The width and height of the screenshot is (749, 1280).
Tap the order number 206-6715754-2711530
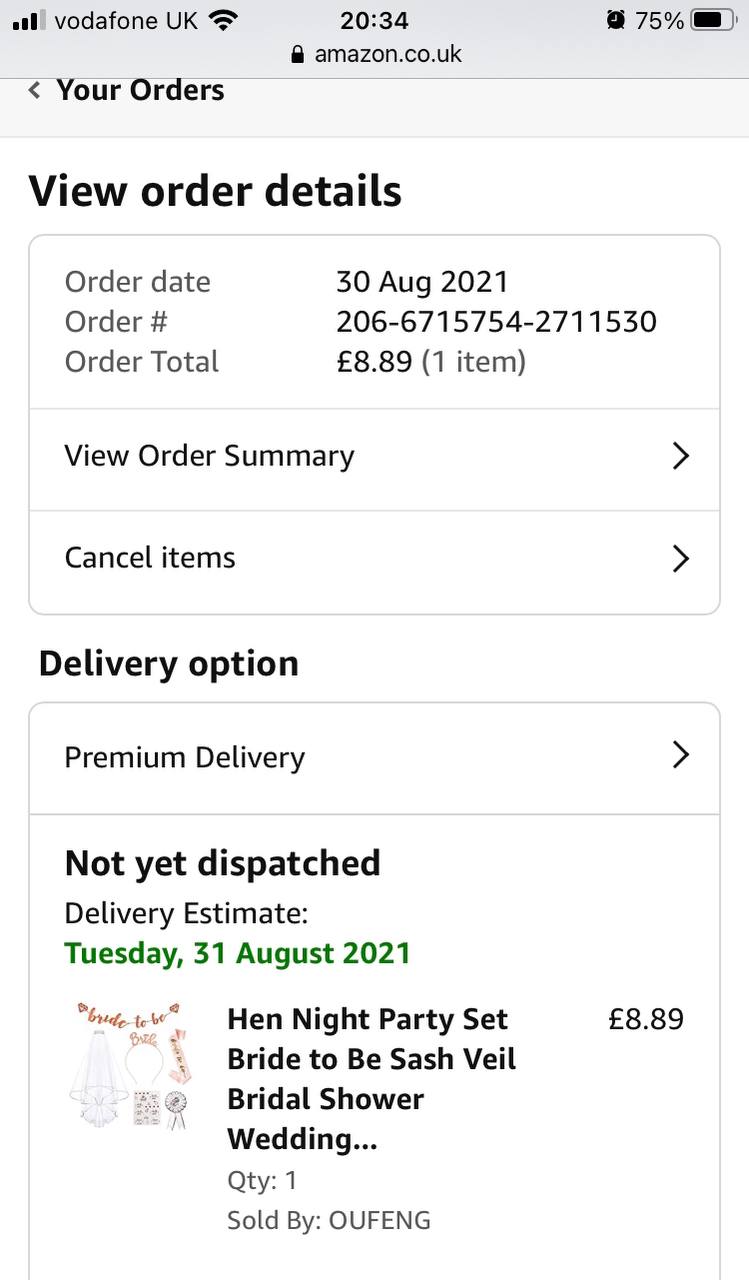click(496, 322)
